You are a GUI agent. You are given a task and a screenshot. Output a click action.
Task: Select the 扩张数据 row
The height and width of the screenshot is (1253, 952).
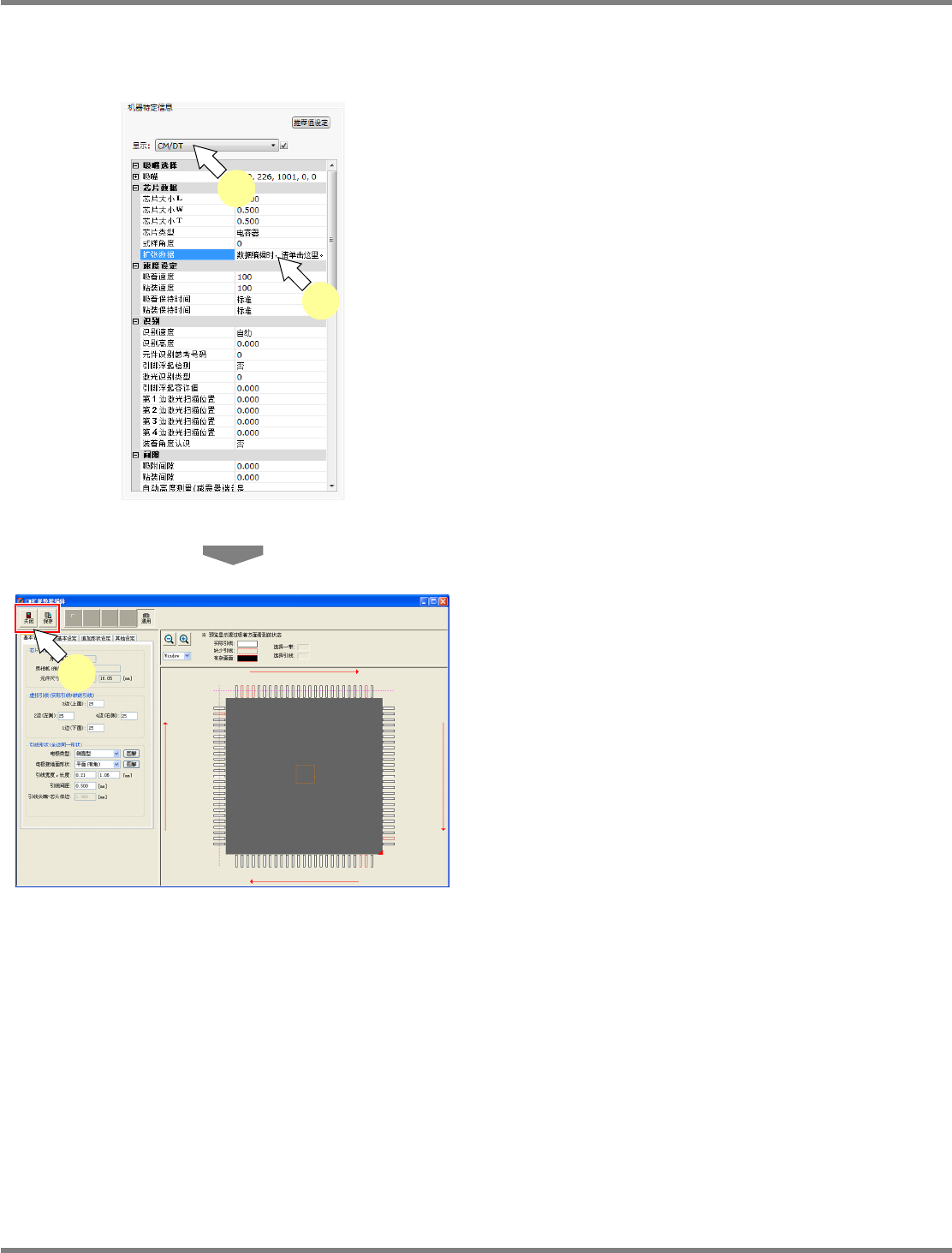pos(233,254)
